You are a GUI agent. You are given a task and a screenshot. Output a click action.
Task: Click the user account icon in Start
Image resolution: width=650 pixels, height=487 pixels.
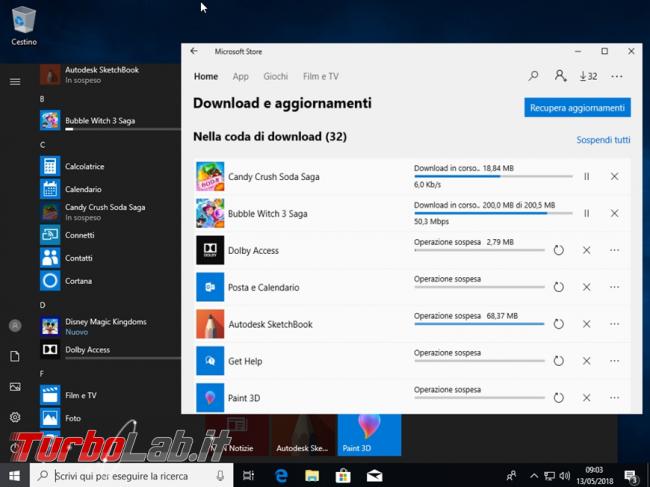15,326
